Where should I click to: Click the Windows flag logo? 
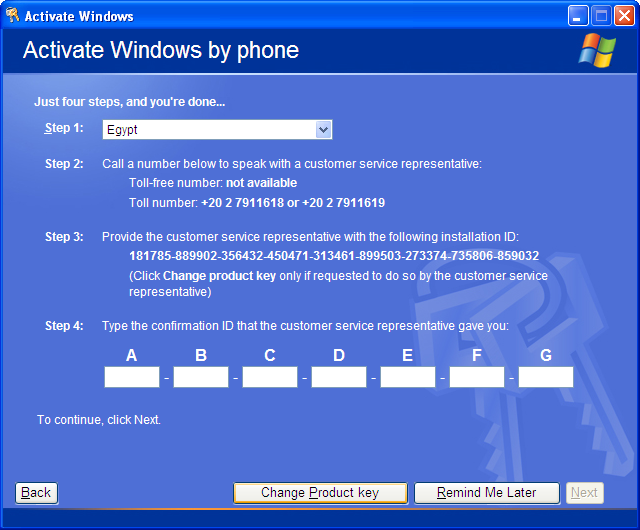[x=597, y=50]
